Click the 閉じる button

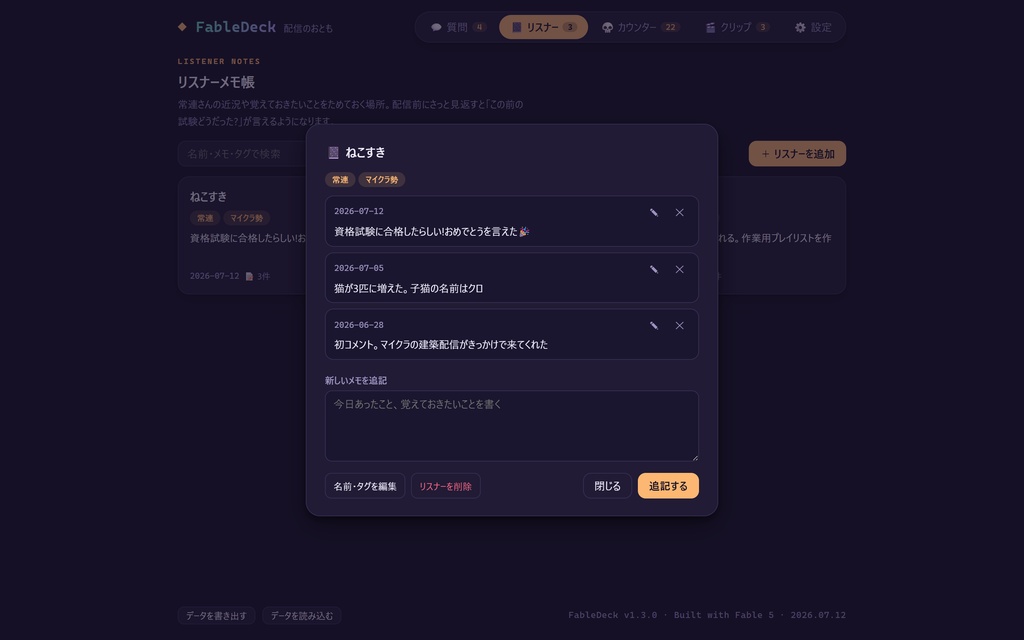[607, 486]
